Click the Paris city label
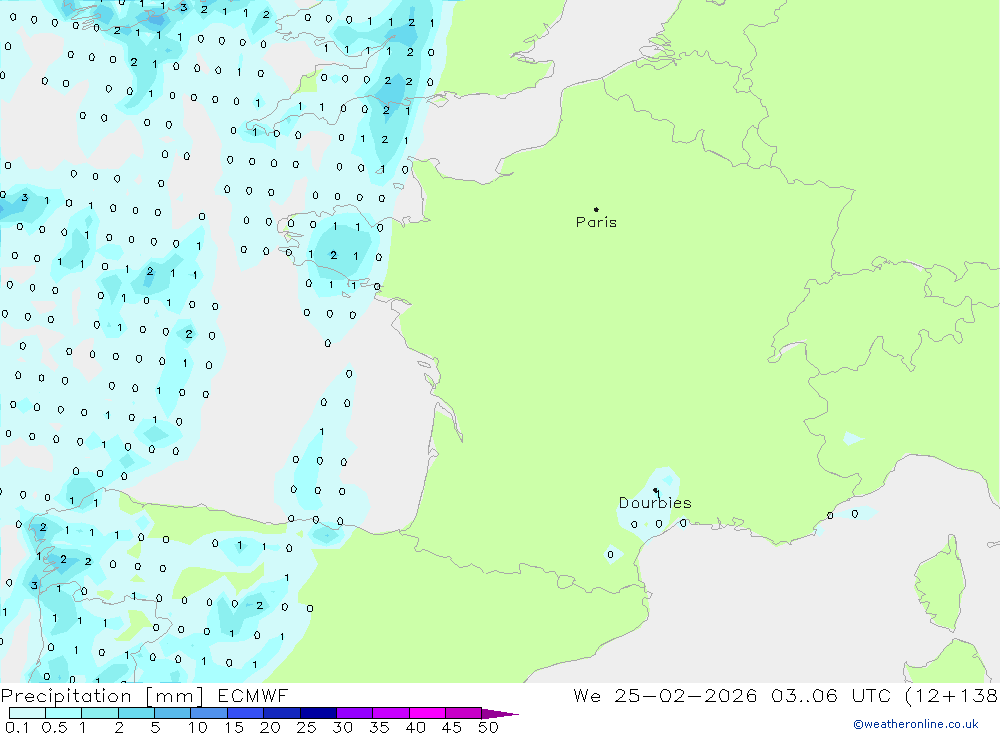This screenshot has height=733, width=1000. pos(596,222)
